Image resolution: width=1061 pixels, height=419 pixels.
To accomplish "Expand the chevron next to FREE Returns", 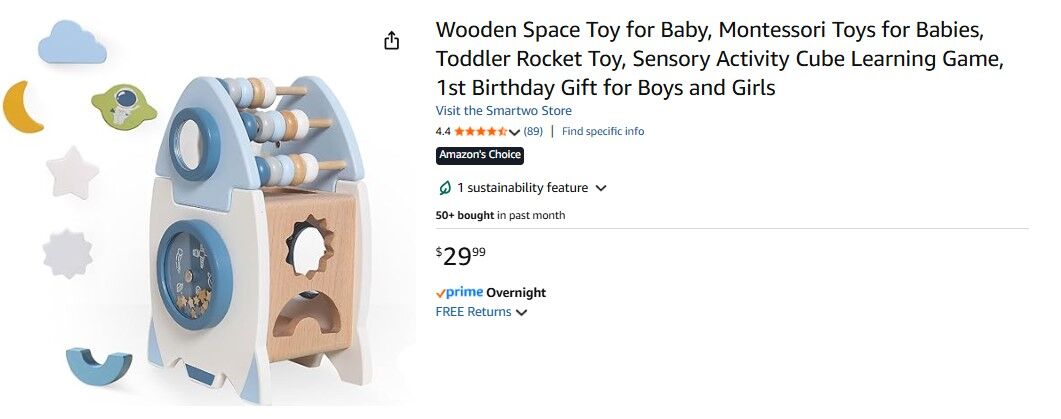I will point(522,313).
